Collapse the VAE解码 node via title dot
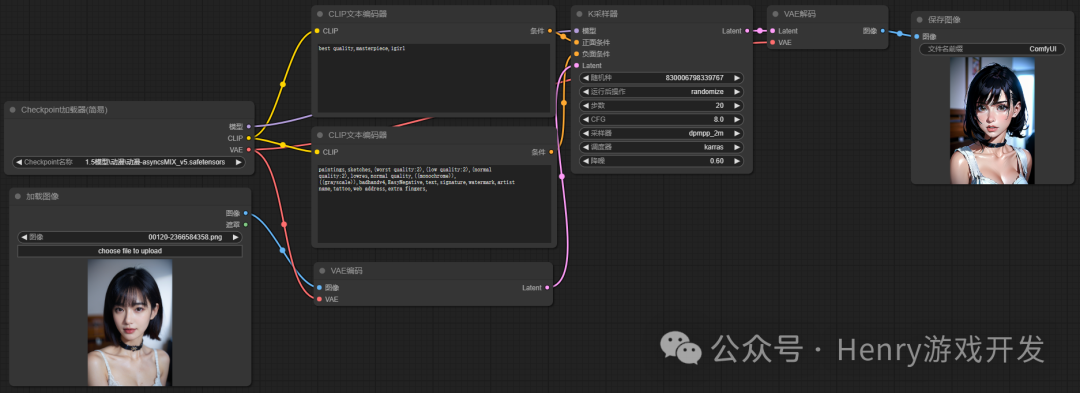1080x393 pixels. pos(776,13)
